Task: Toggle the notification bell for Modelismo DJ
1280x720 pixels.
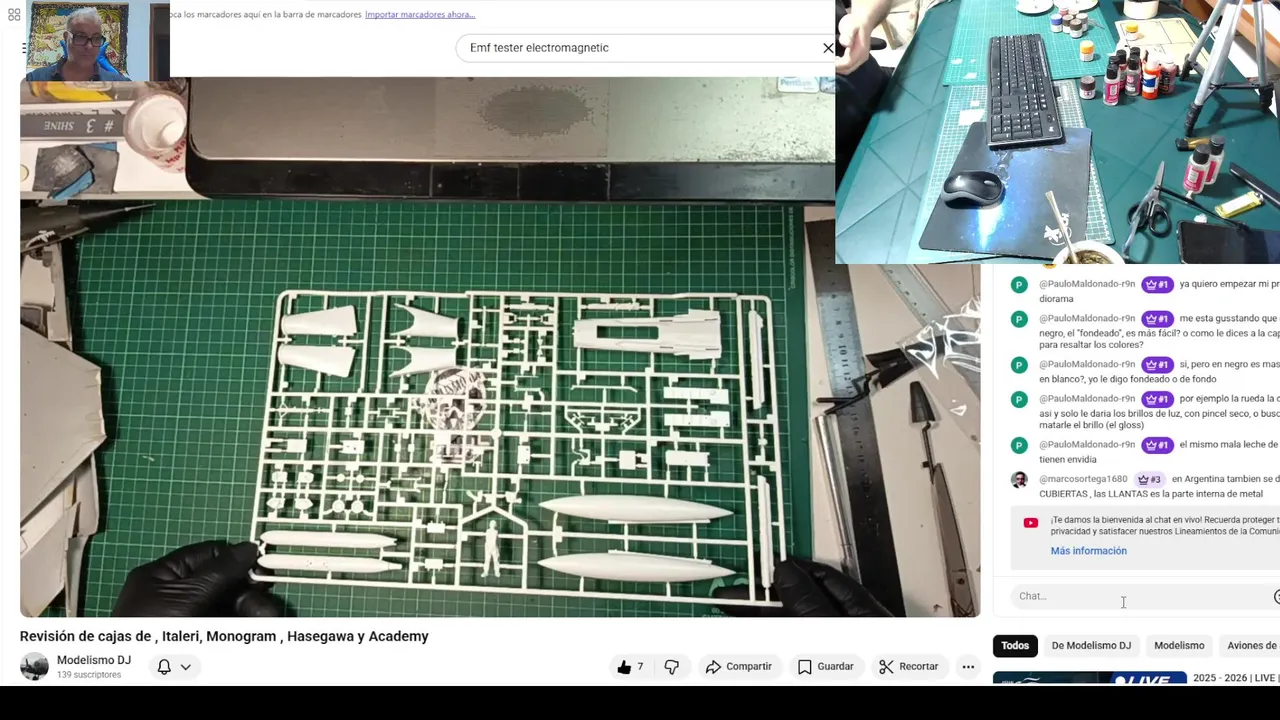Action: pyautogui.click(x=164, y=667)
